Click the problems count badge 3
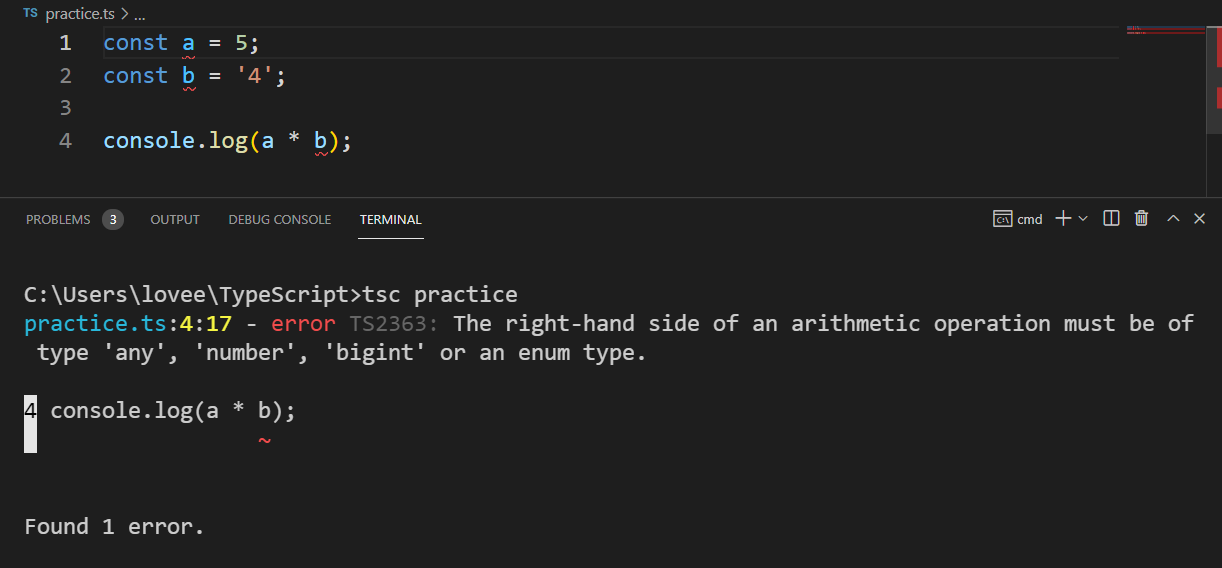The image size is (1222, 568). tap(113, 219)
